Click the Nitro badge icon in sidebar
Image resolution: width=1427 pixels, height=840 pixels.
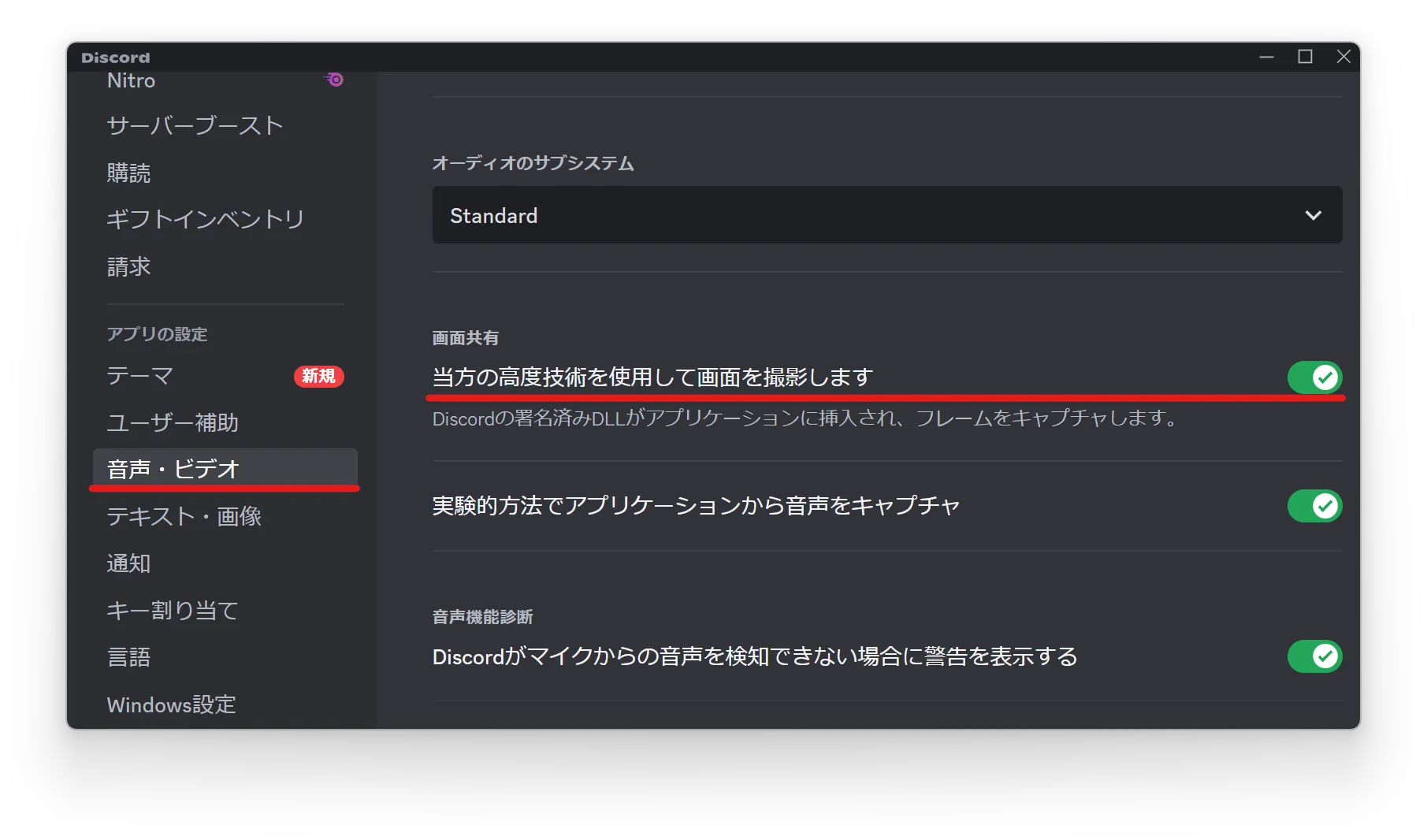(x=334, y=80)
